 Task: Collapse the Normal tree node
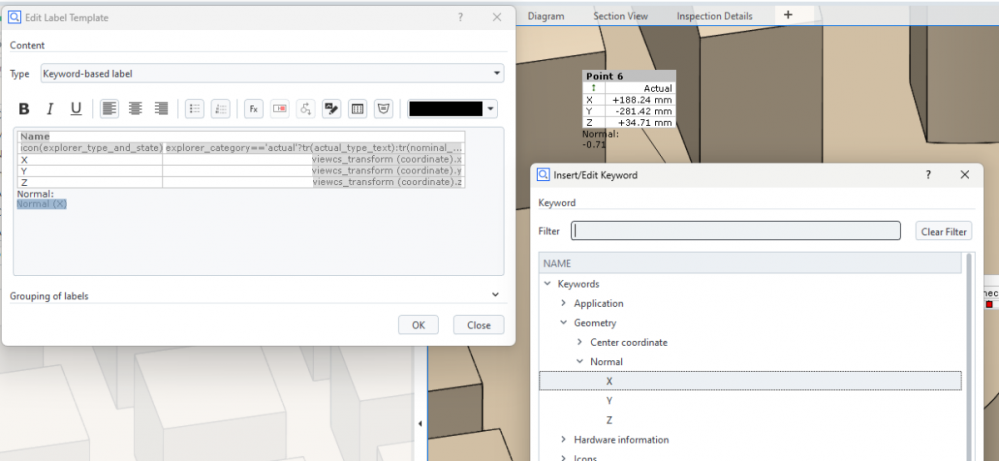[580, 362]
